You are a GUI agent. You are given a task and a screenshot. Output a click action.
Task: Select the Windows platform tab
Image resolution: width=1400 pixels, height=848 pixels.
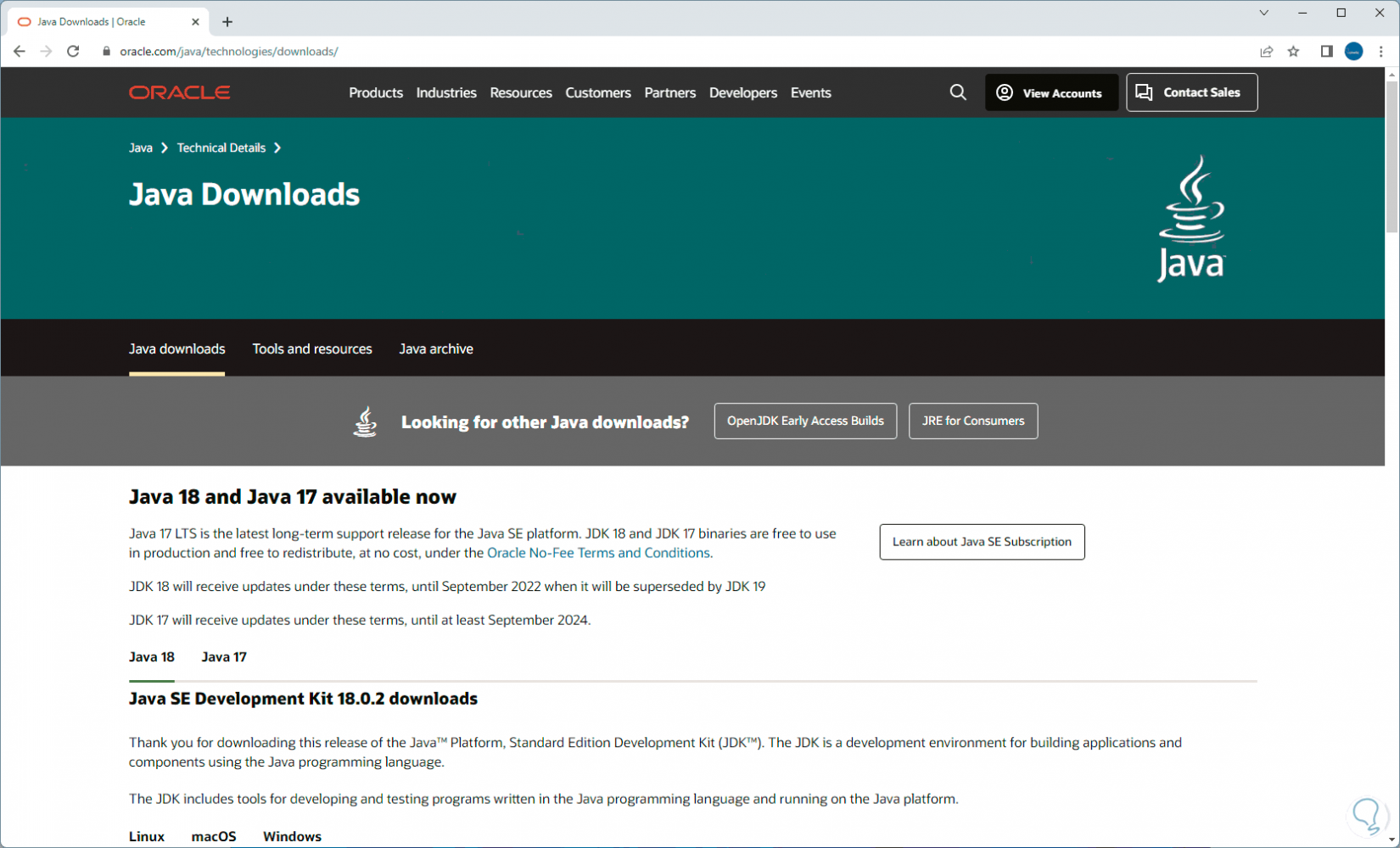[x=292, y=836]
